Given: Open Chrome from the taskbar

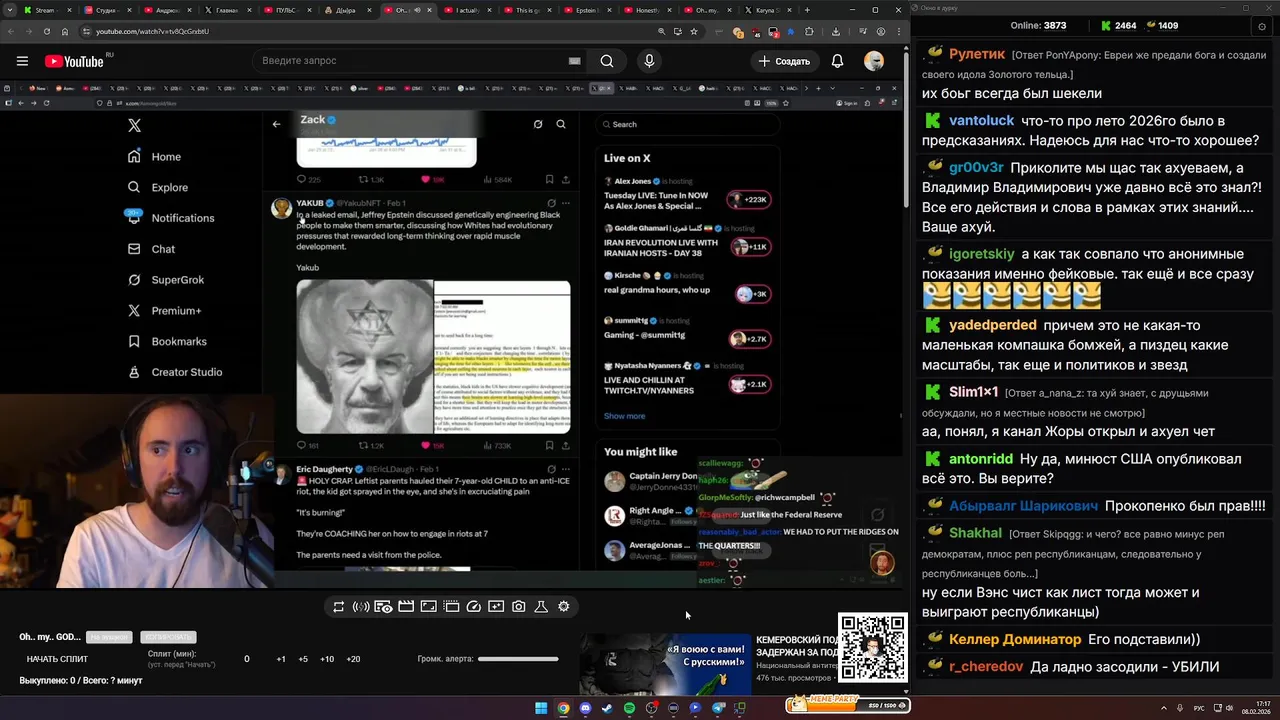Looking at the screenshot, I should 563,708.
